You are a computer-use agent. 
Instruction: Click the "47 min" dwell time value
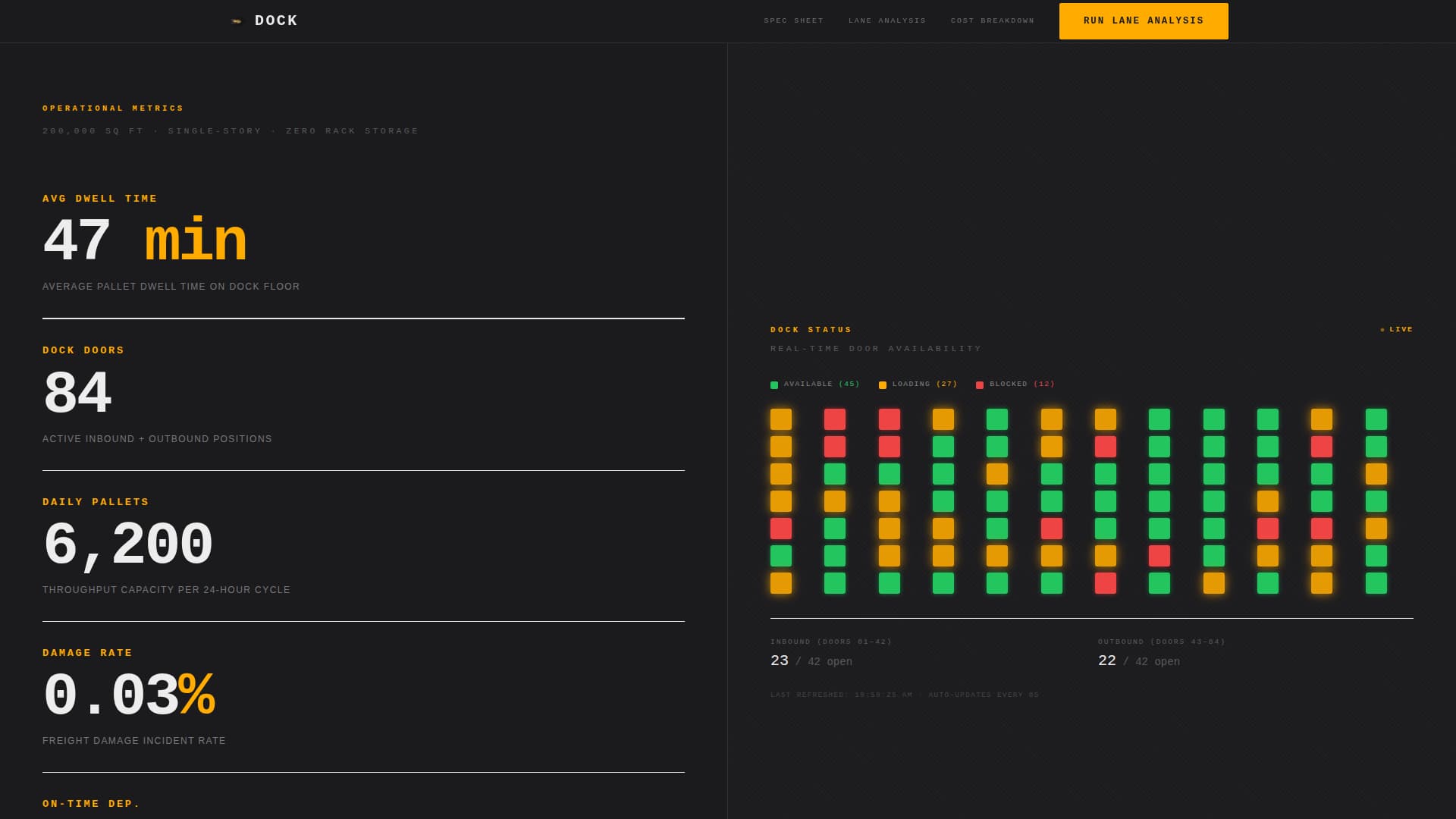[x=145, y=241]
